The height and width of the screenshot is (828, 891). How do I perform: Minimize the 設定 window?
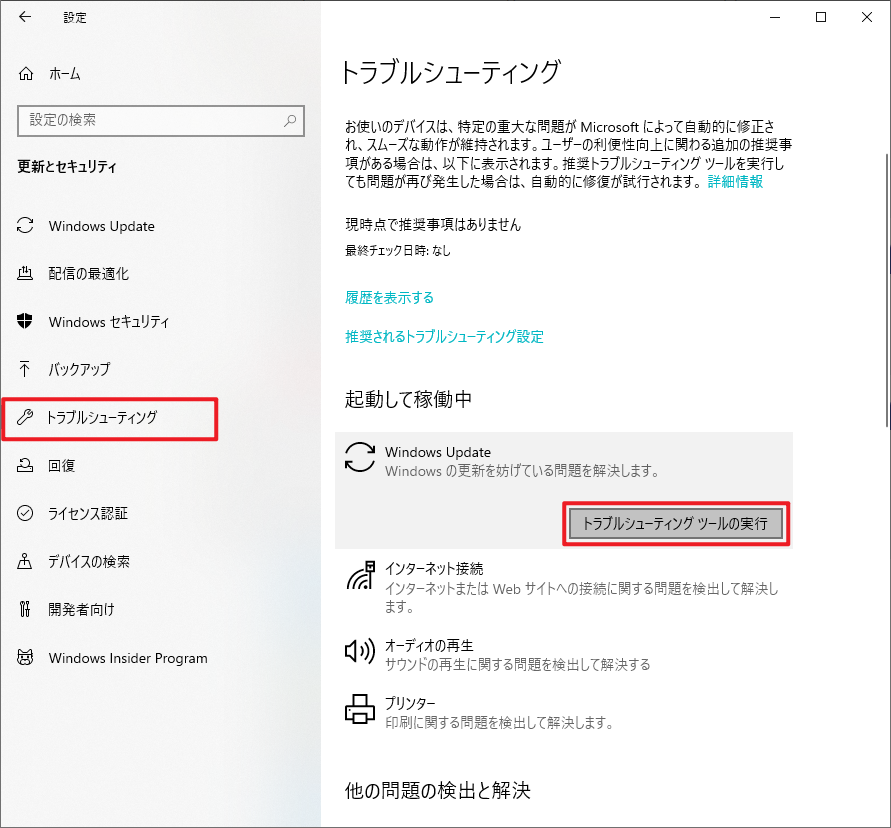coord(775,17)
